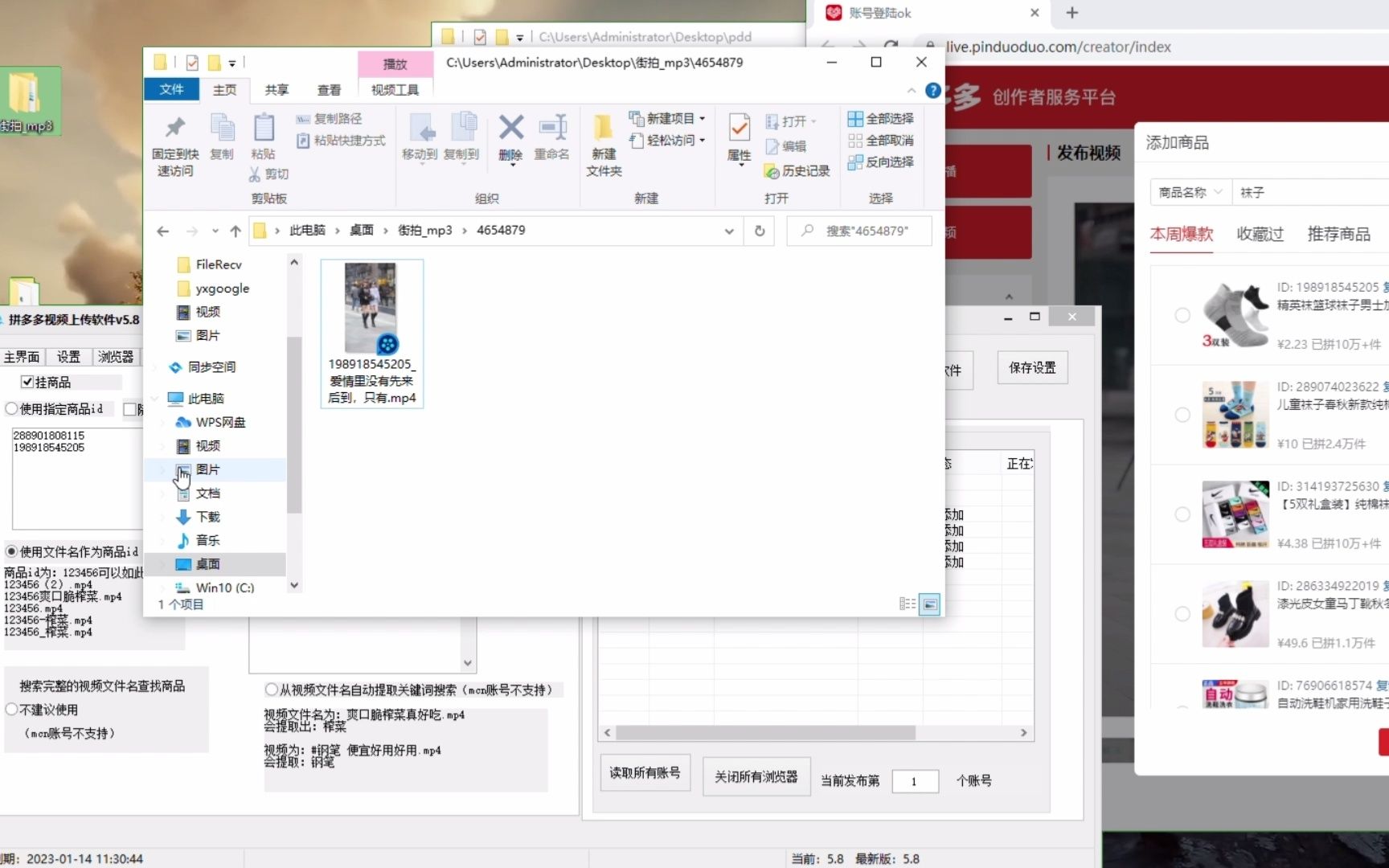The height and width of the screenshot is (868, 1389).
Task: Click Select None (全部取消) icon
Action: [x=855, y=141]
